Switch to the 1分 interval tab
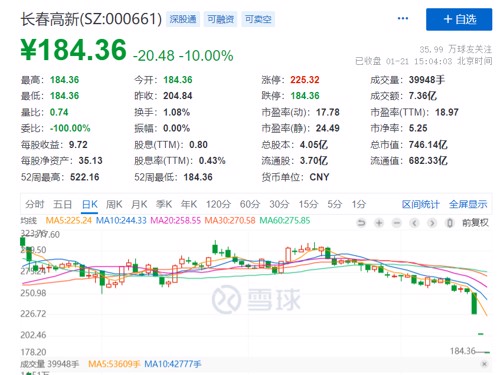 click(x=359, y=204)
